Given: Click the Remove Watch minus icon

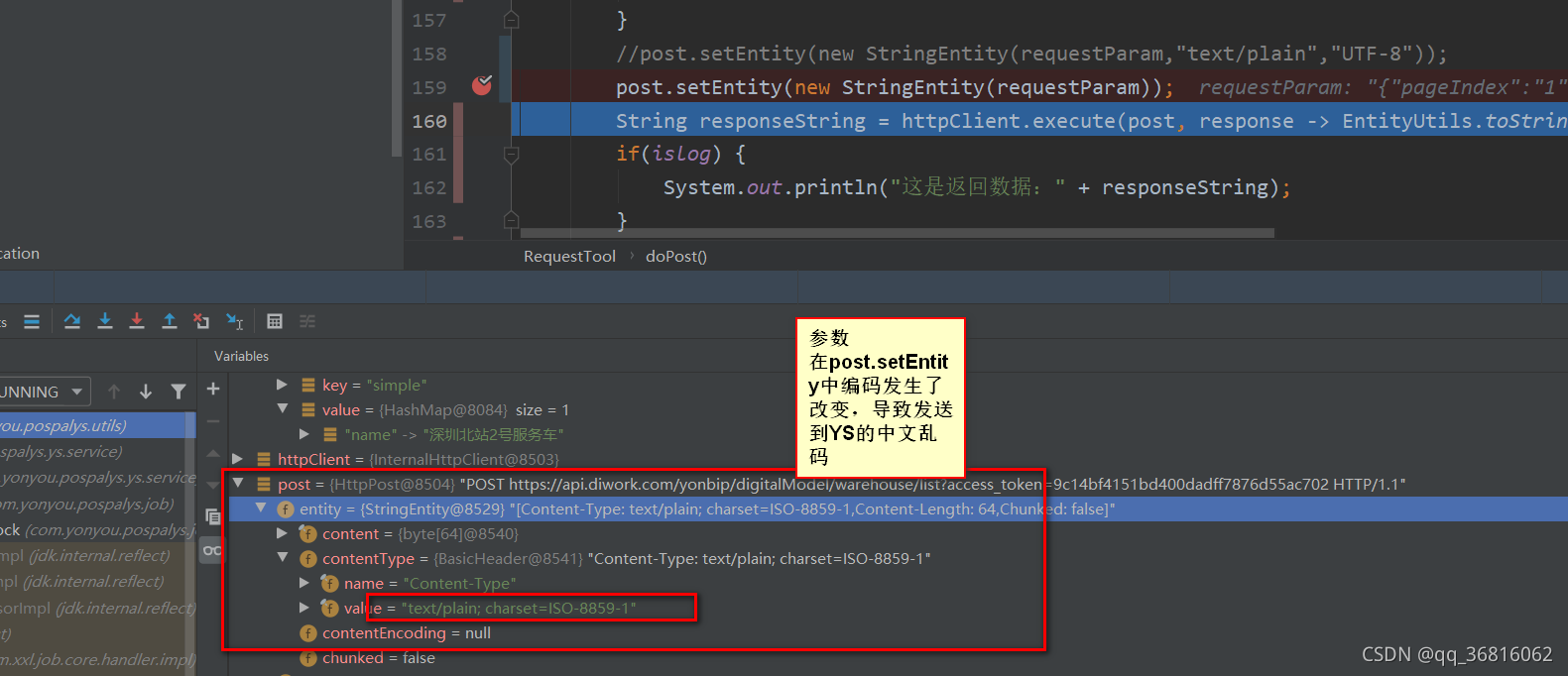Looking at the screenshot, I should [213, 421].
